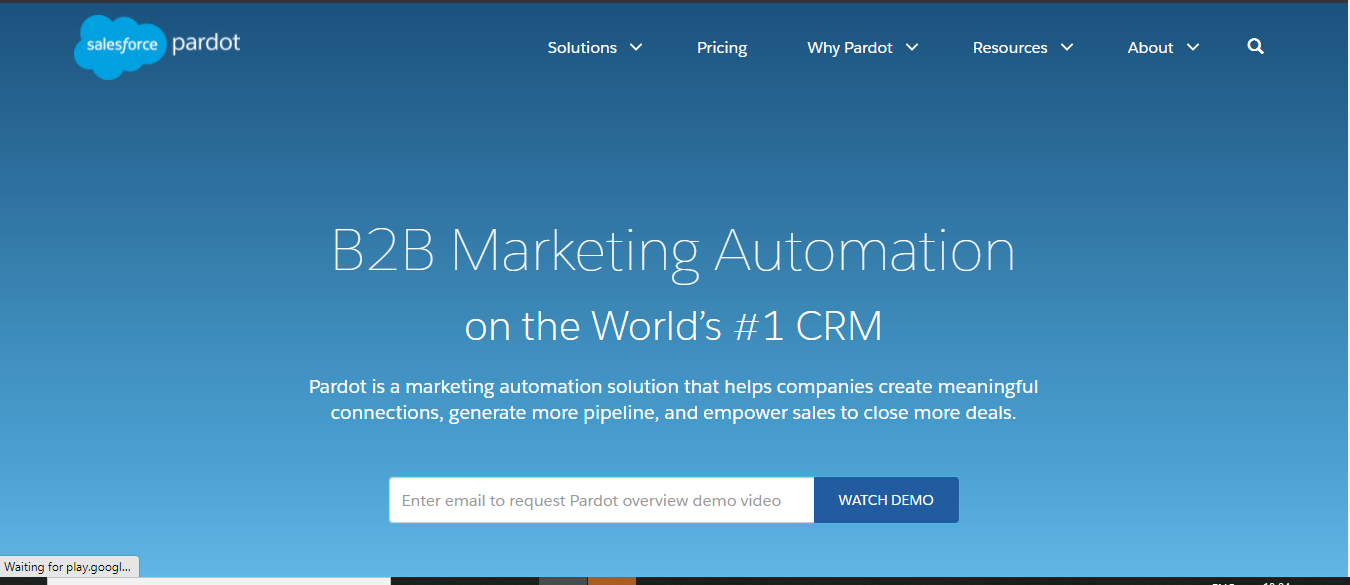Expand the Why Pardot menu
Screen dimensions: 1350x585
coord(862,47)
